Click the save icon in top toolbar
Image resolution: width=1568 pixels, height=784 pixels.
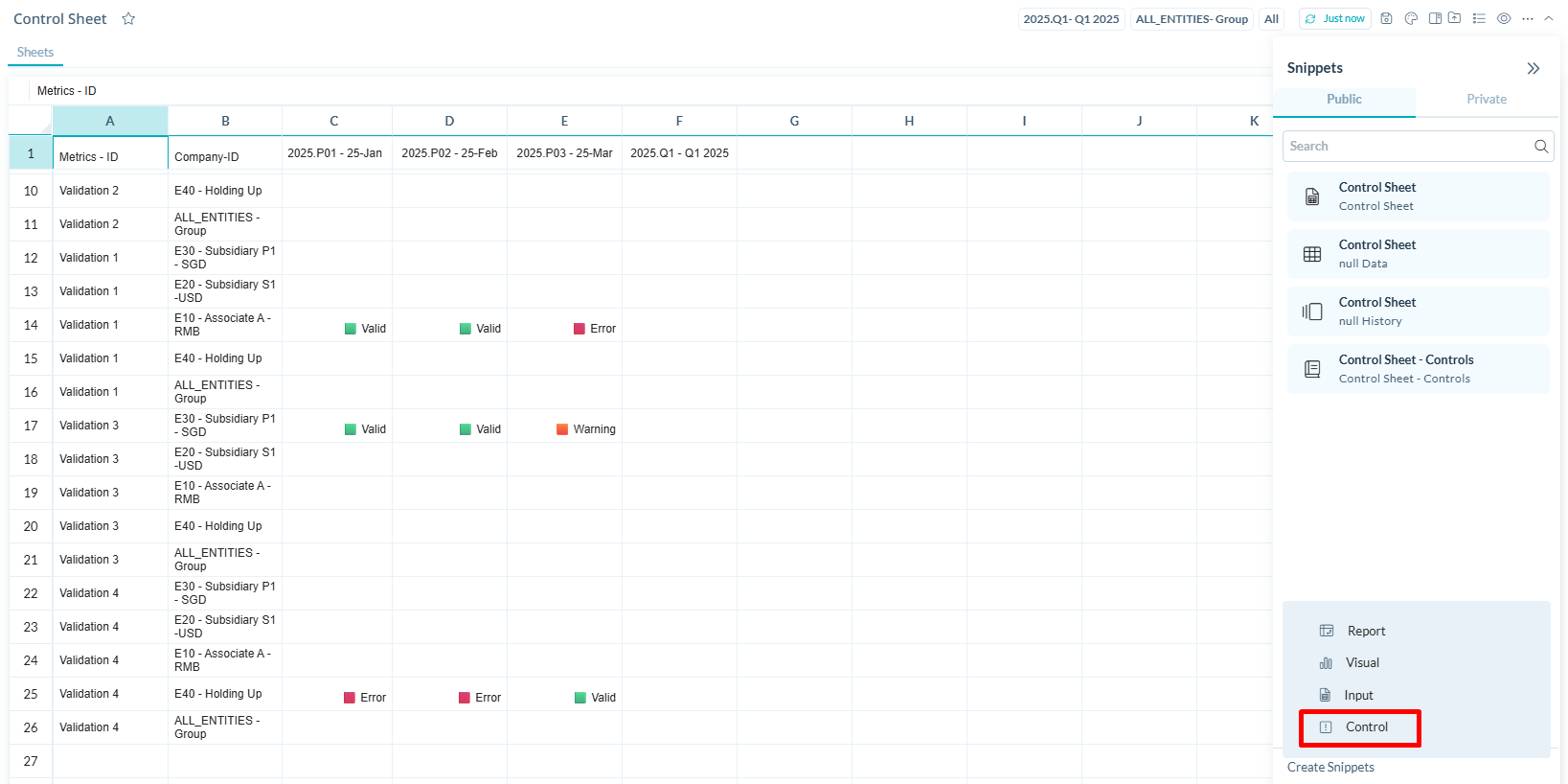(1386, 18)
